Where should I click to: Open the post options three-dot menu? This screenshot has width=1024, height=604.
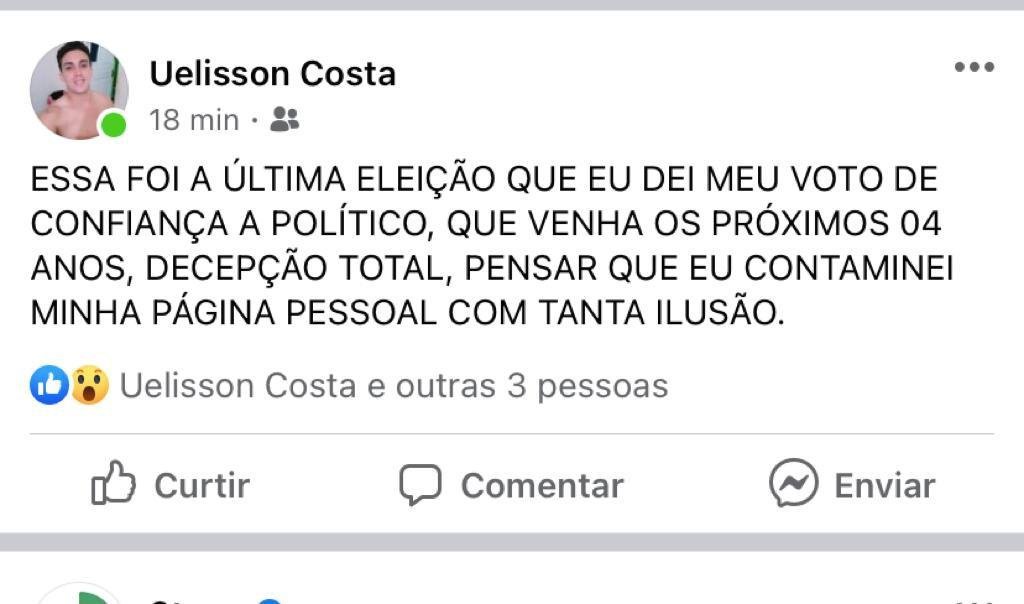click(973, 68)
